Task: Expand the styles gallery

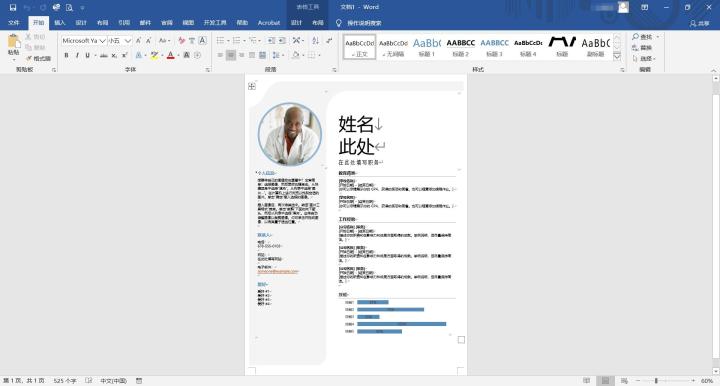Action: 617,57
